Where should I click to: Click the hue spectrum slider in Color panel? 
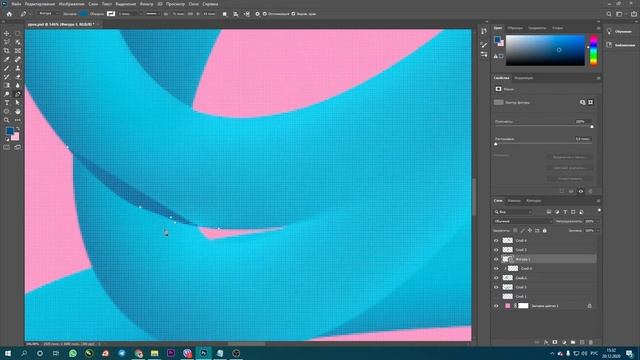(594, 51)
